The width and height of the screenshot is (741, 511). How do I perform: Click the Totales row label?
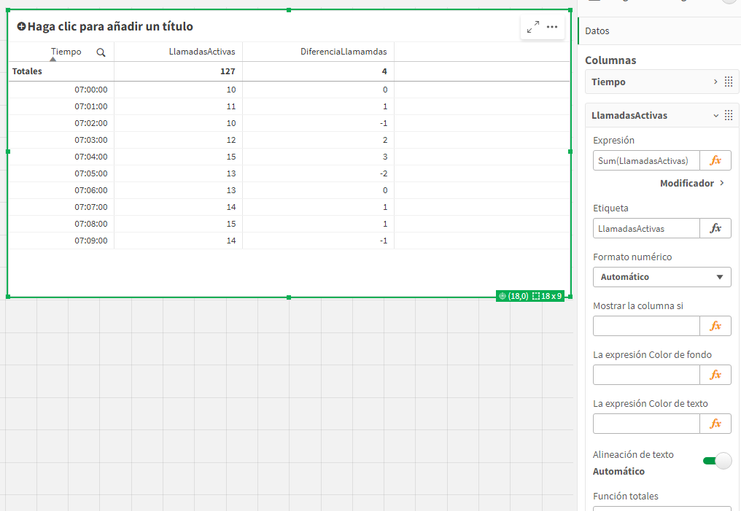click(x=27, y=71)
